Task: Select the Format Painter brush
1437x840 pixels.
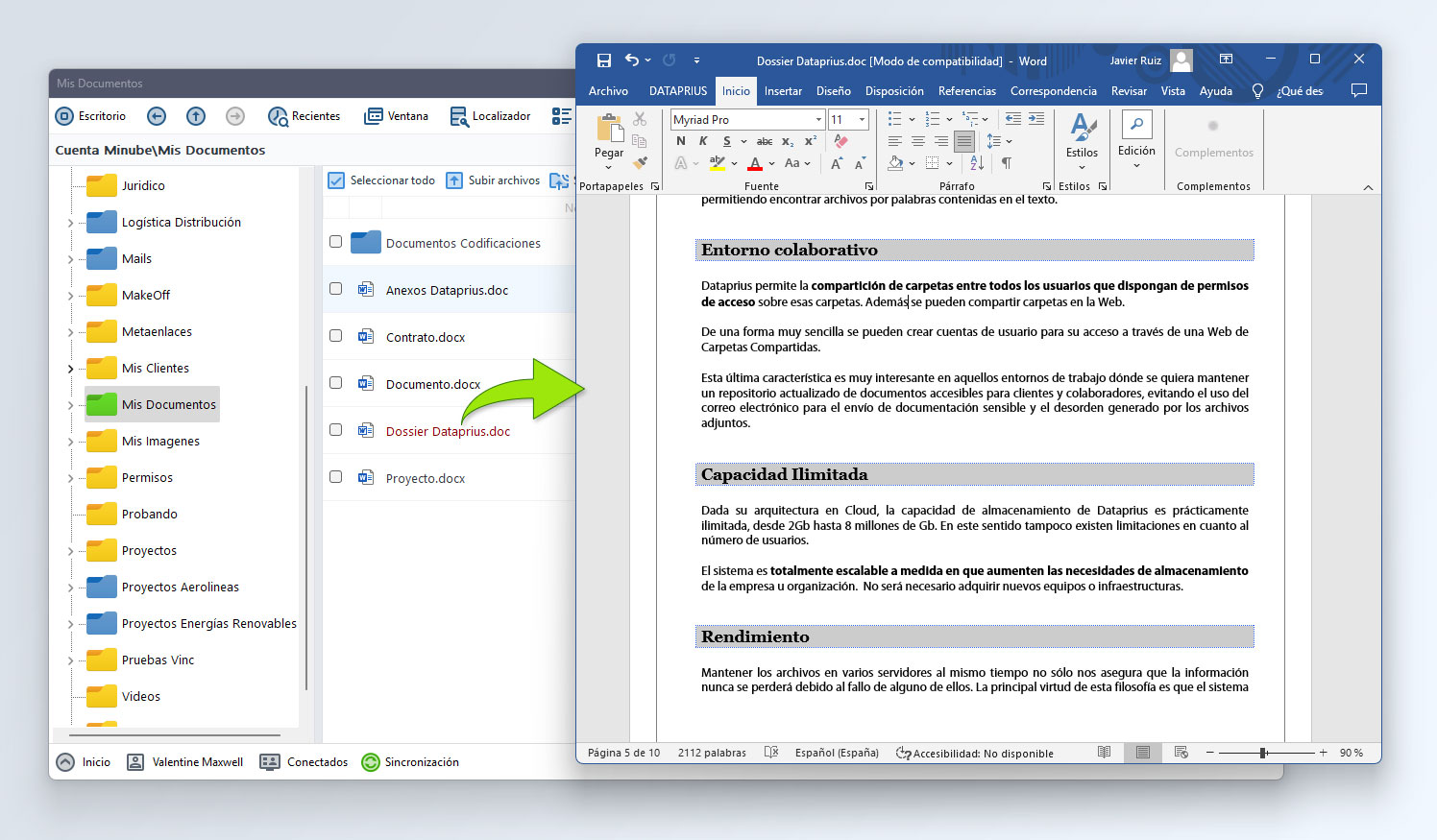Action: coord(640,162)
